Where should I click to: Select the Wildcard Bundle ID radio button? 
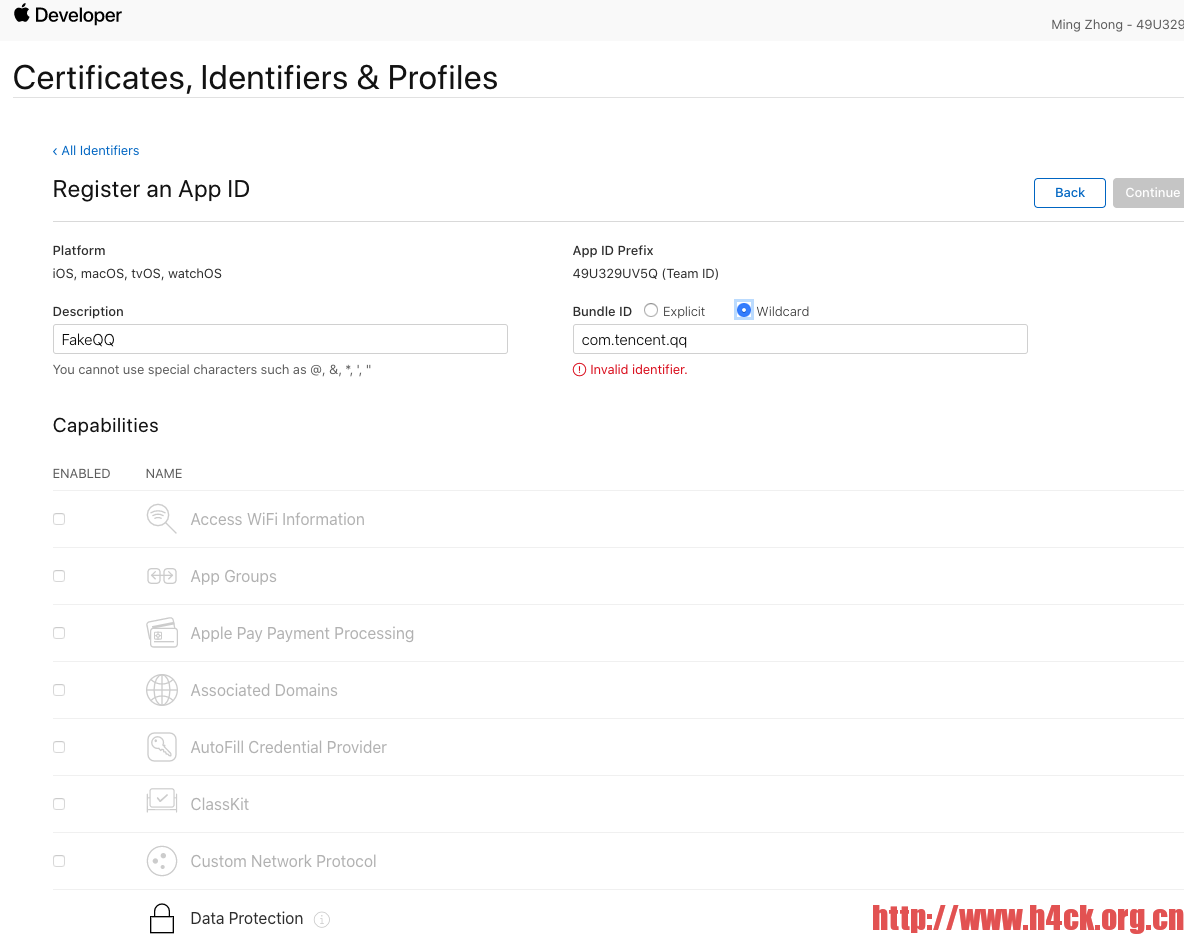pos(744,310)
